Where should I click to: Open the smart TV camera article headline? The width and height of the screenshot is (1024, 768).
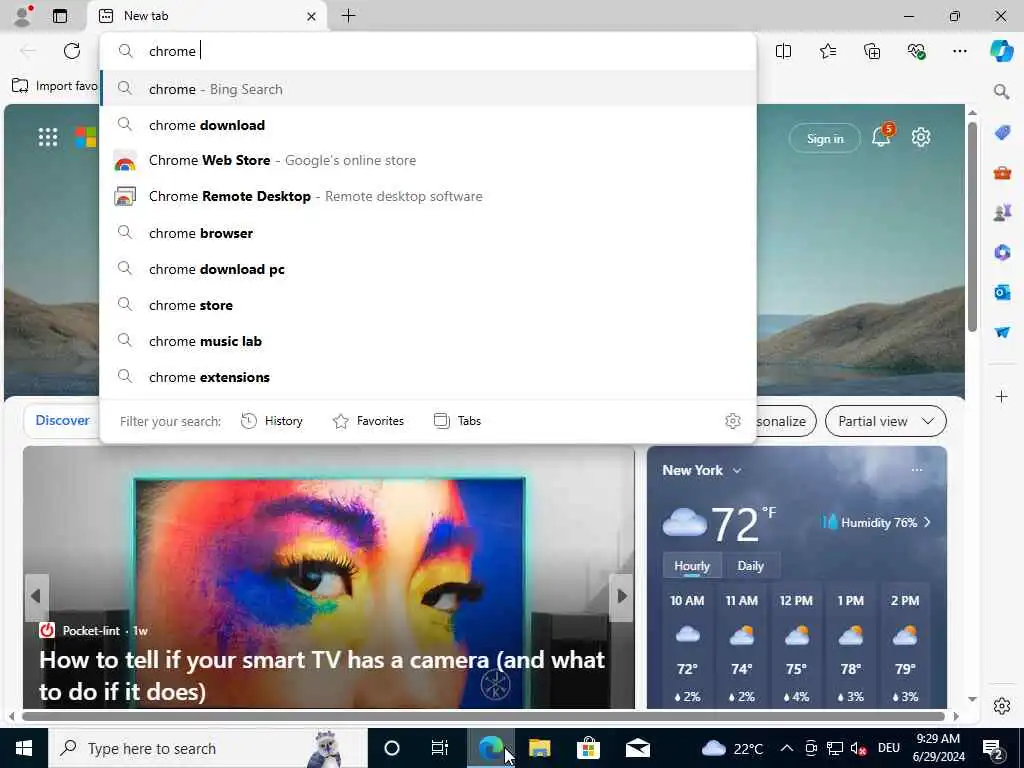pos(322,675)
